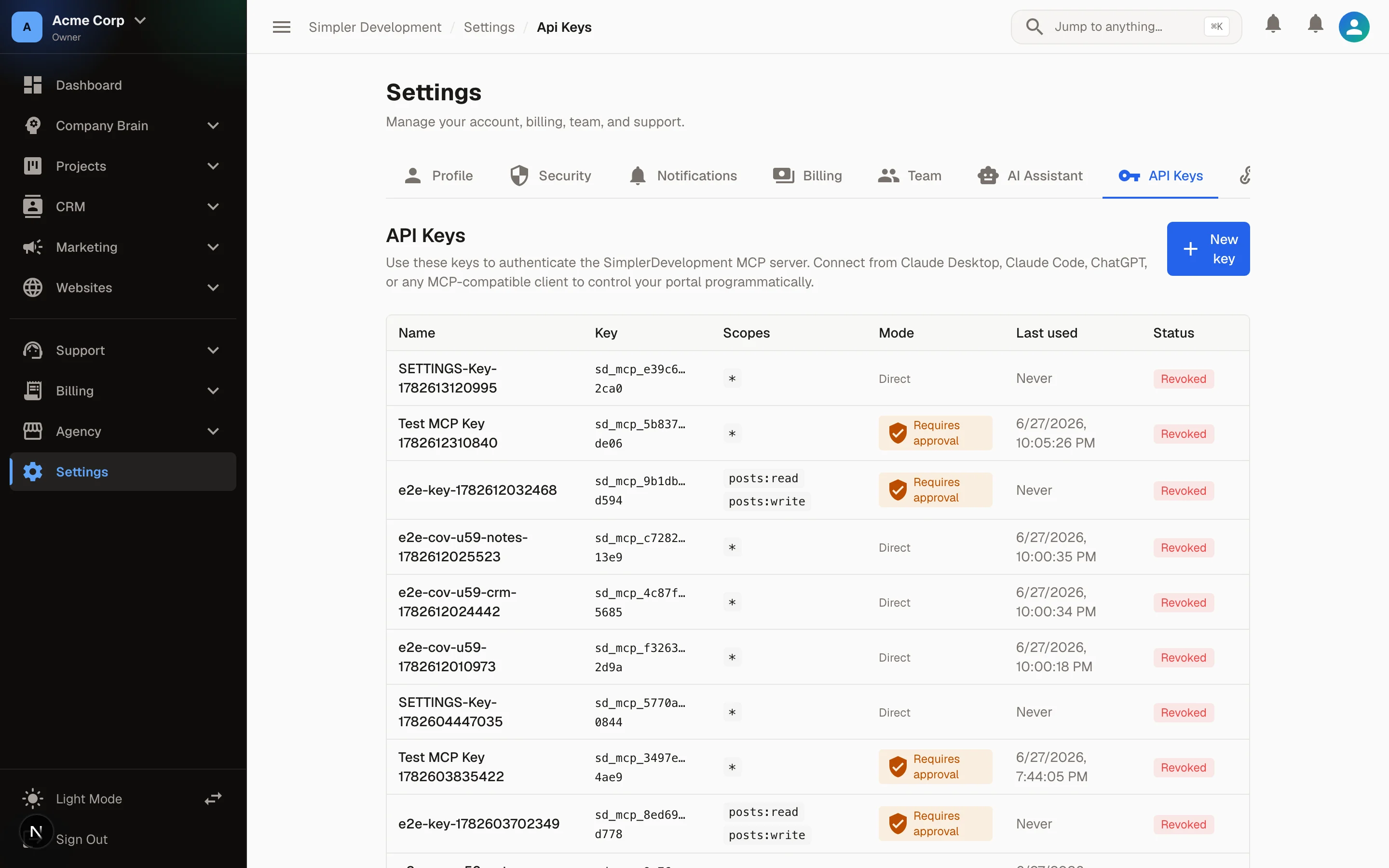The width and height of the screenshot is (1389, 868).
Task: Click the Name column header
Action: click(417, 333)
